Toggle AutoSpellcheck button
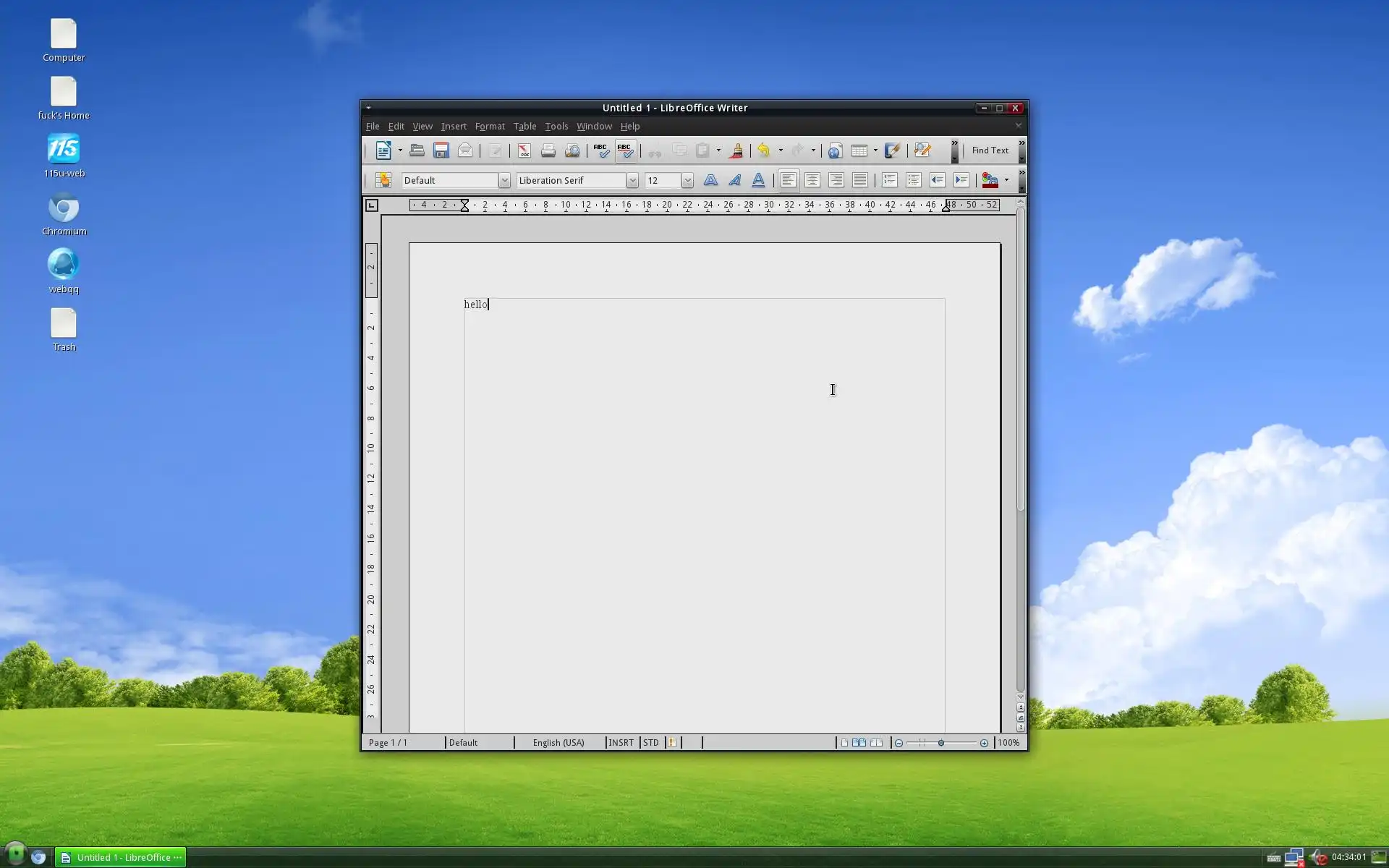The width and height of the screenshot is (1389, 868). (x=625, y=150)
